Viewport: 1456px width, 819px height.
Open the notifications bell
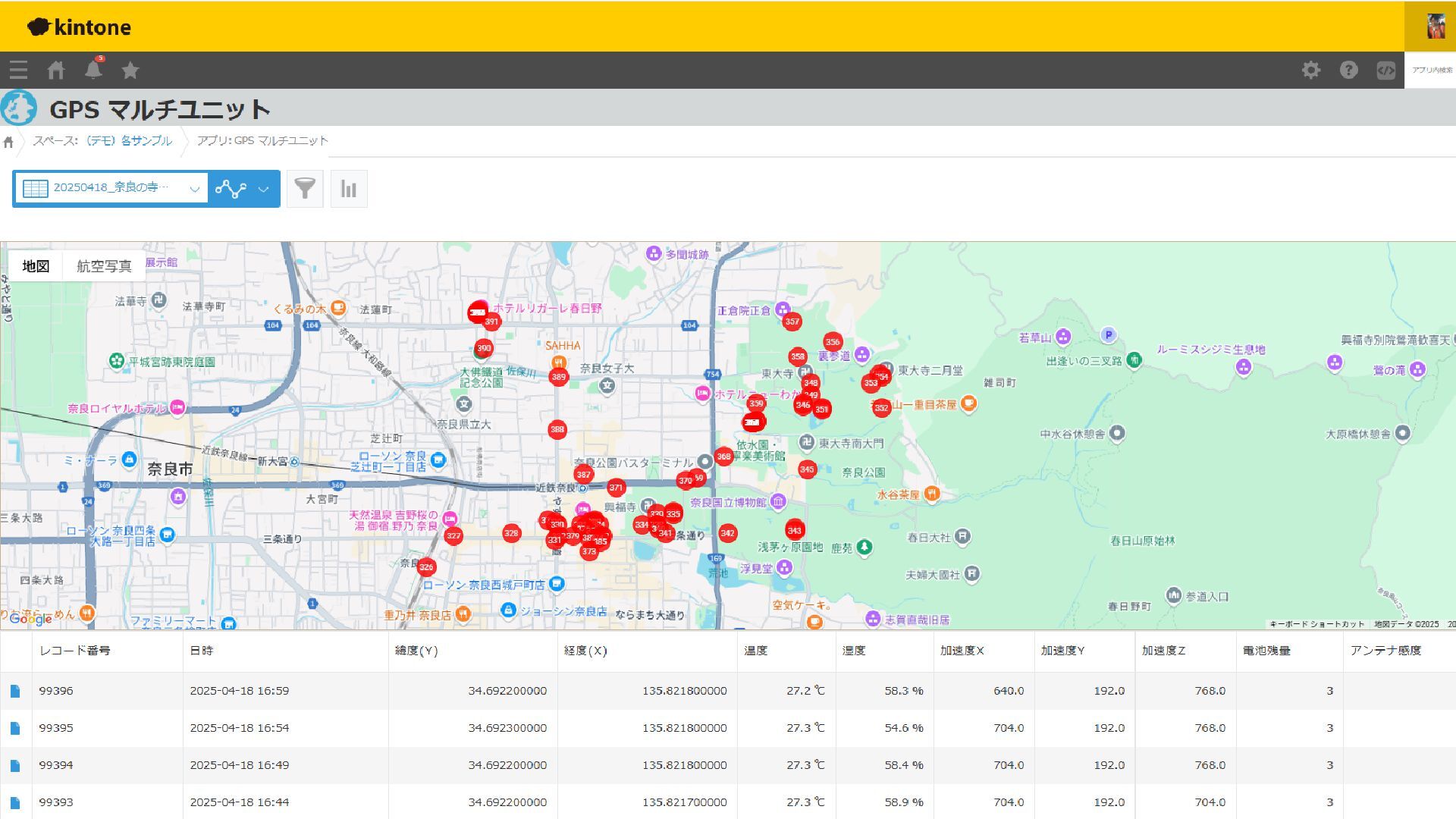pos(93,70)
